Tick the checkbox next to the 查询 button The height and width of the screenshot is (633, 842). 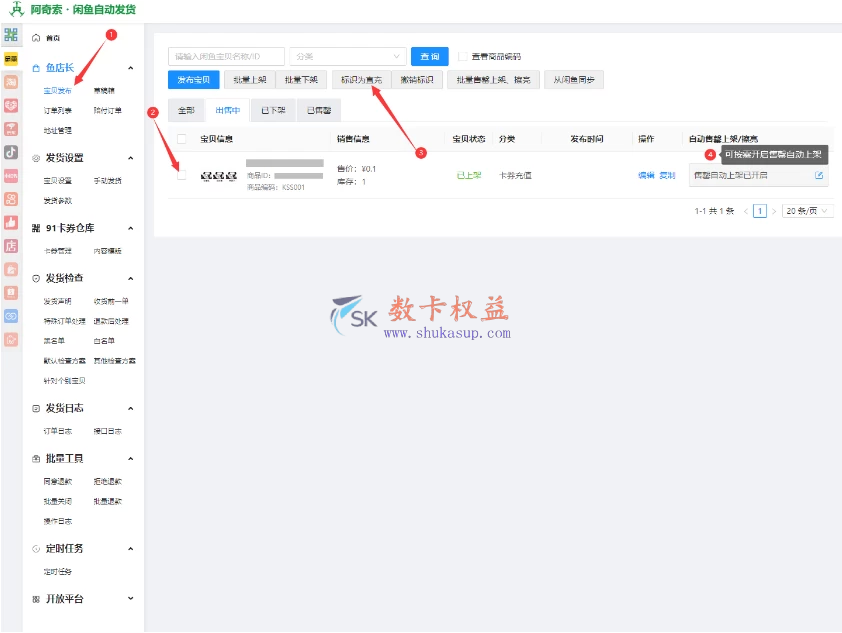462,56
